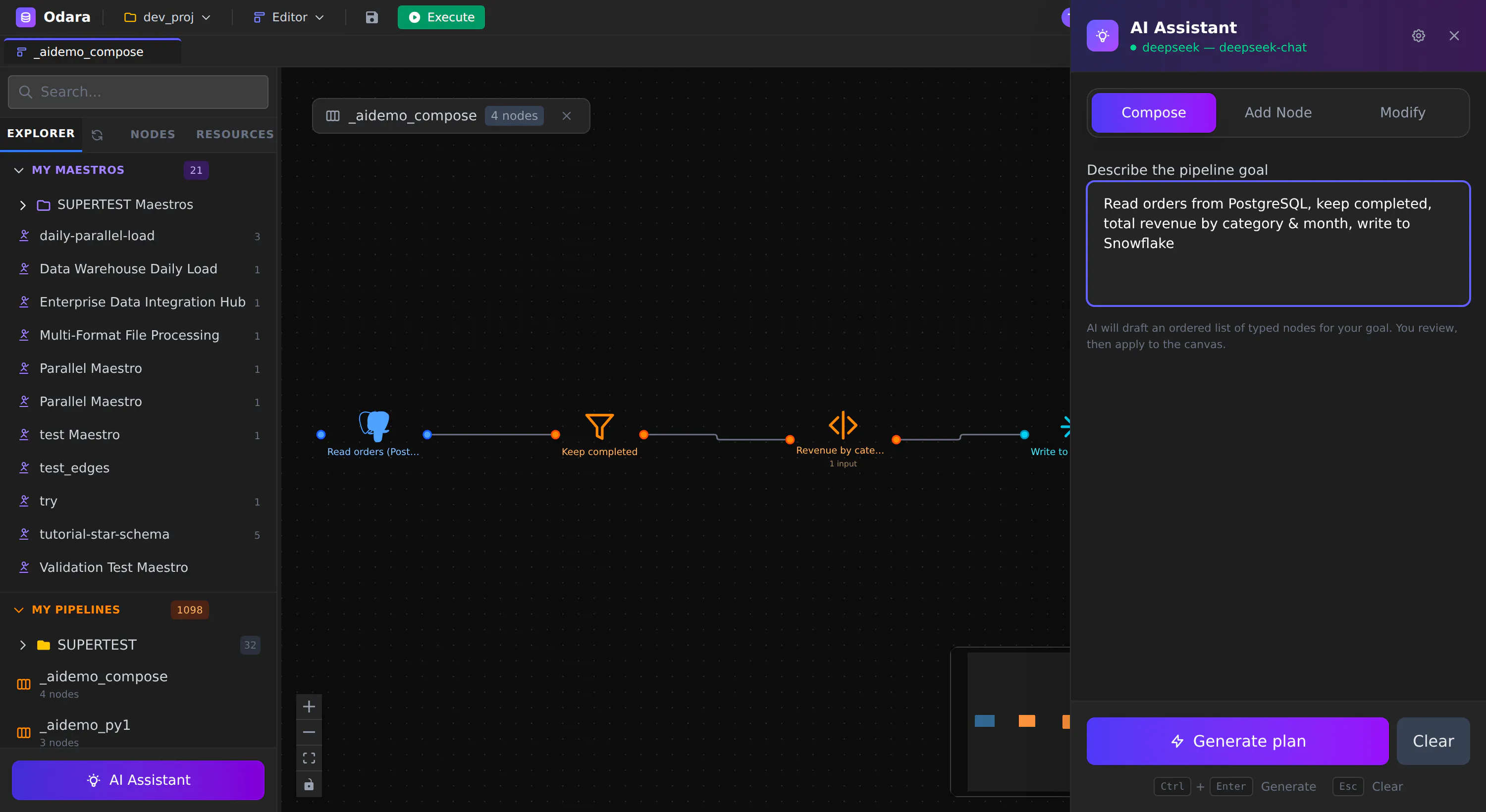Fit the canvas view to screen
This screenshot has height=812, width=1486.
click(309, 759)
